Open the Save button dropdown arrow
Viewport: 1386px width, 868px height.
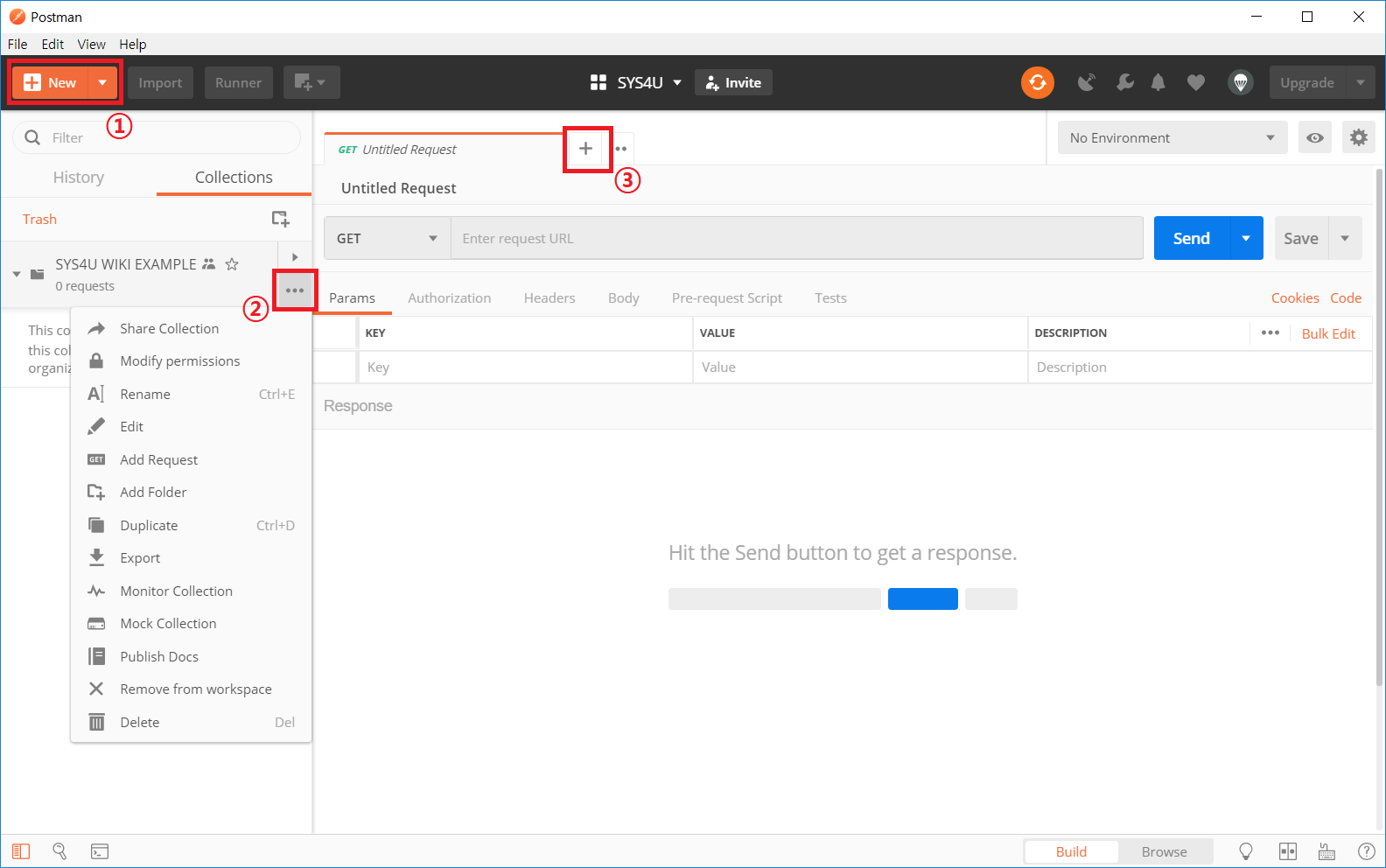[1345, 238]
